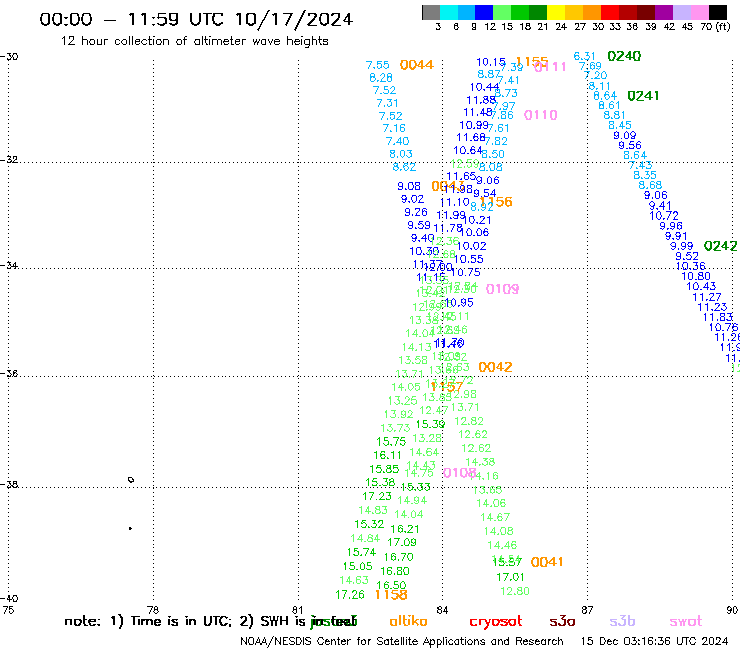The image size is (740, 650).
Task: Click the wave height value 17.23
Action: [x=377, y=497]
